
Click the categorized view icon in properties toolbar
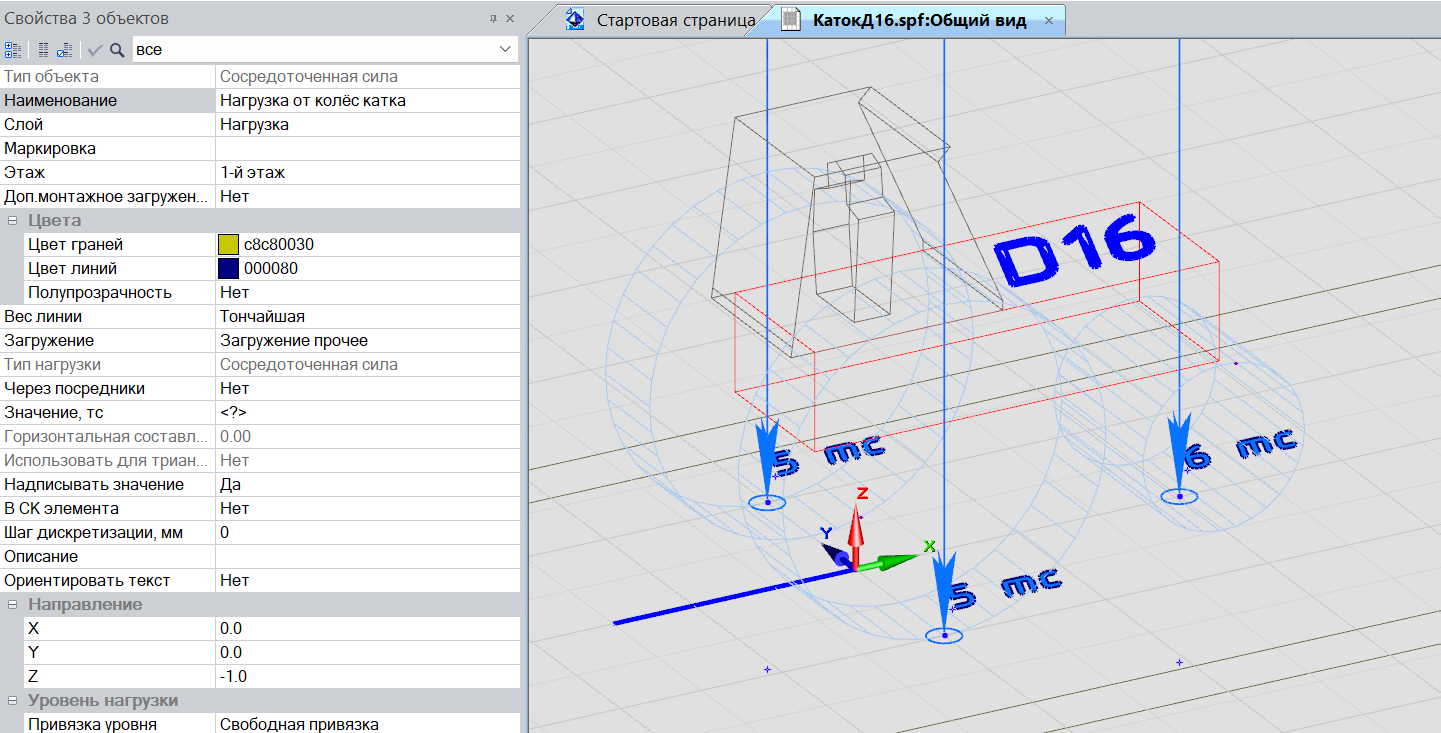[x=13, y=49]
